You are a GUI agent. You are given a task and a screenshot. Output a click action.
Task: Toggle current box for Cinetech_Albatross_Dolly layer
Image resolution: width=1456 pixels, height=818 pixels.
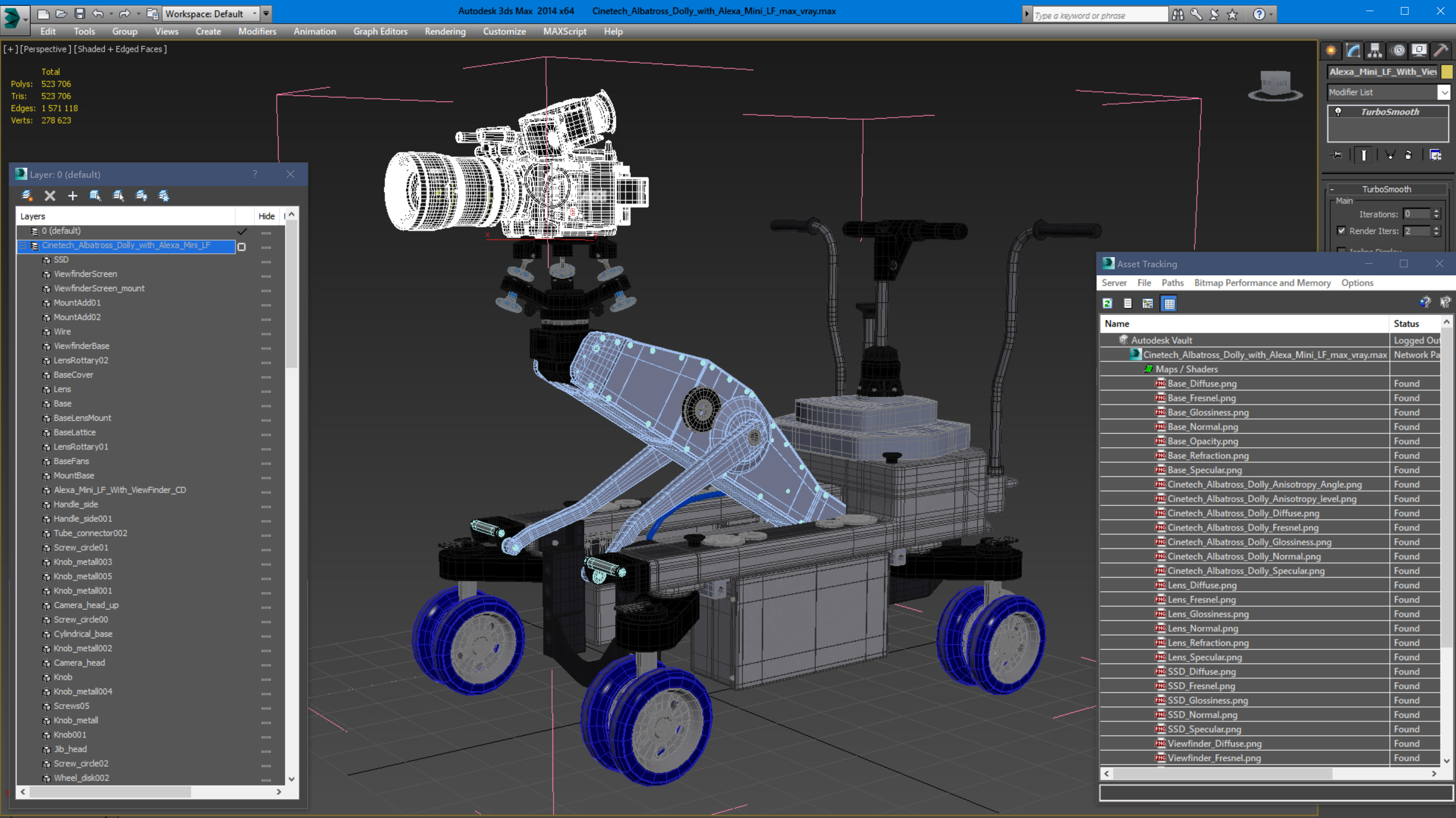(x=241, y=246)
